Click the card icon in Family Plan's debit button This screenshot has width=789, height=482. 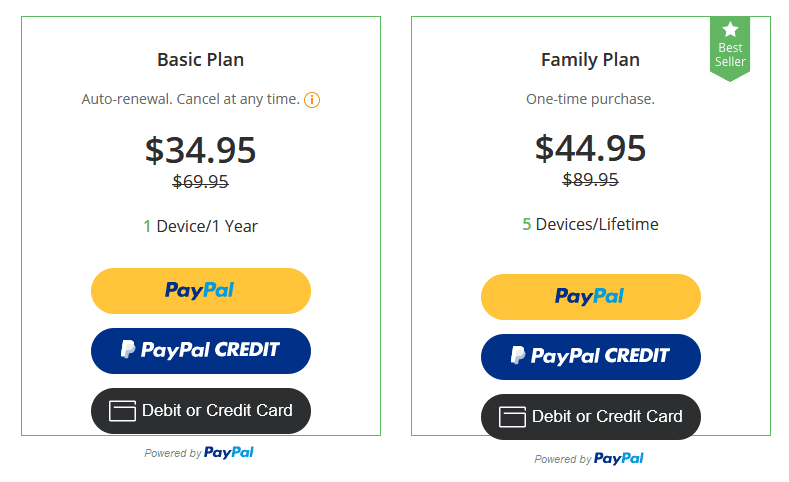pyautogui.click(x=512, y=417)
